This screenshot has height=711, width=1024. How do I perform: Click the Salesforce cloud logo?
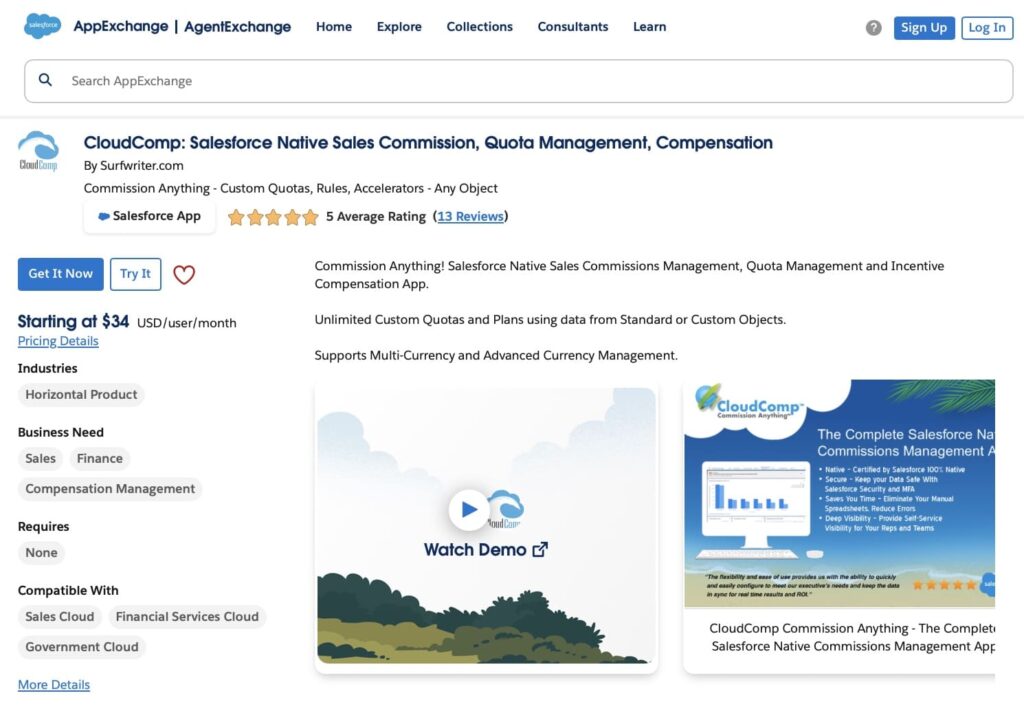(42, 26)
